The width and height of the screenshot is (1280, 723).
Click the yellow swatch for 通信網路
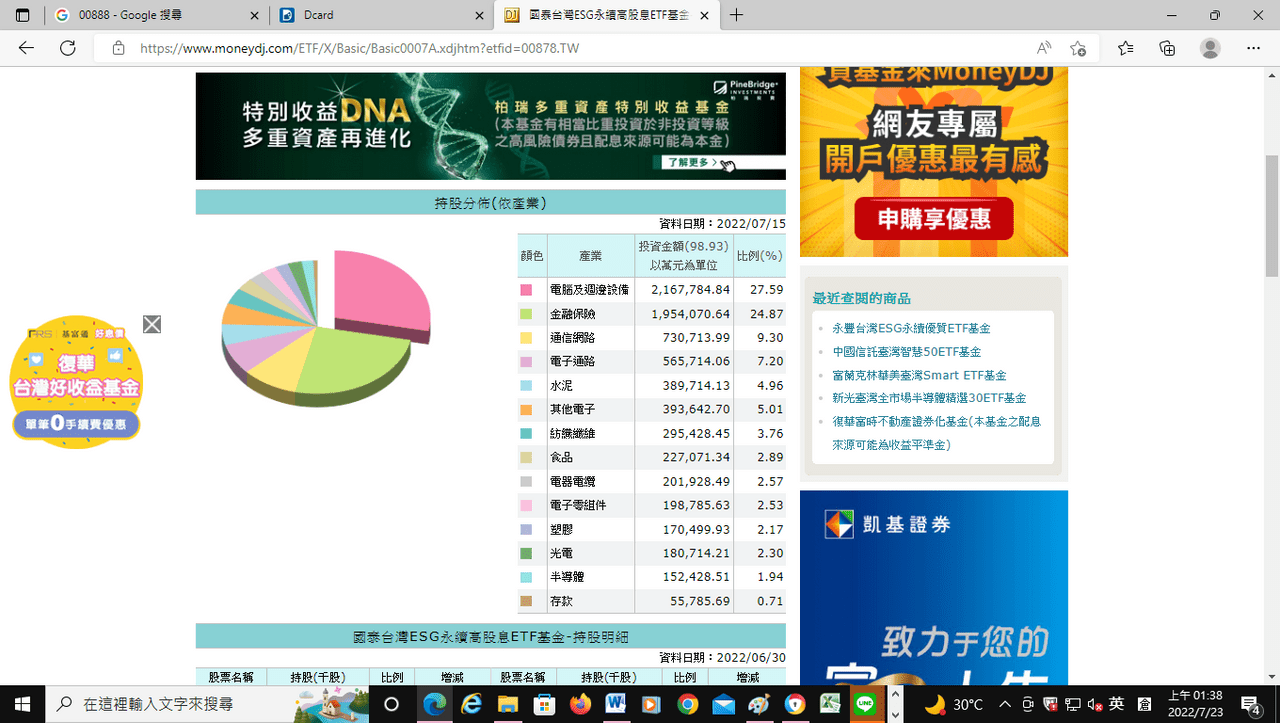[525, 338]
